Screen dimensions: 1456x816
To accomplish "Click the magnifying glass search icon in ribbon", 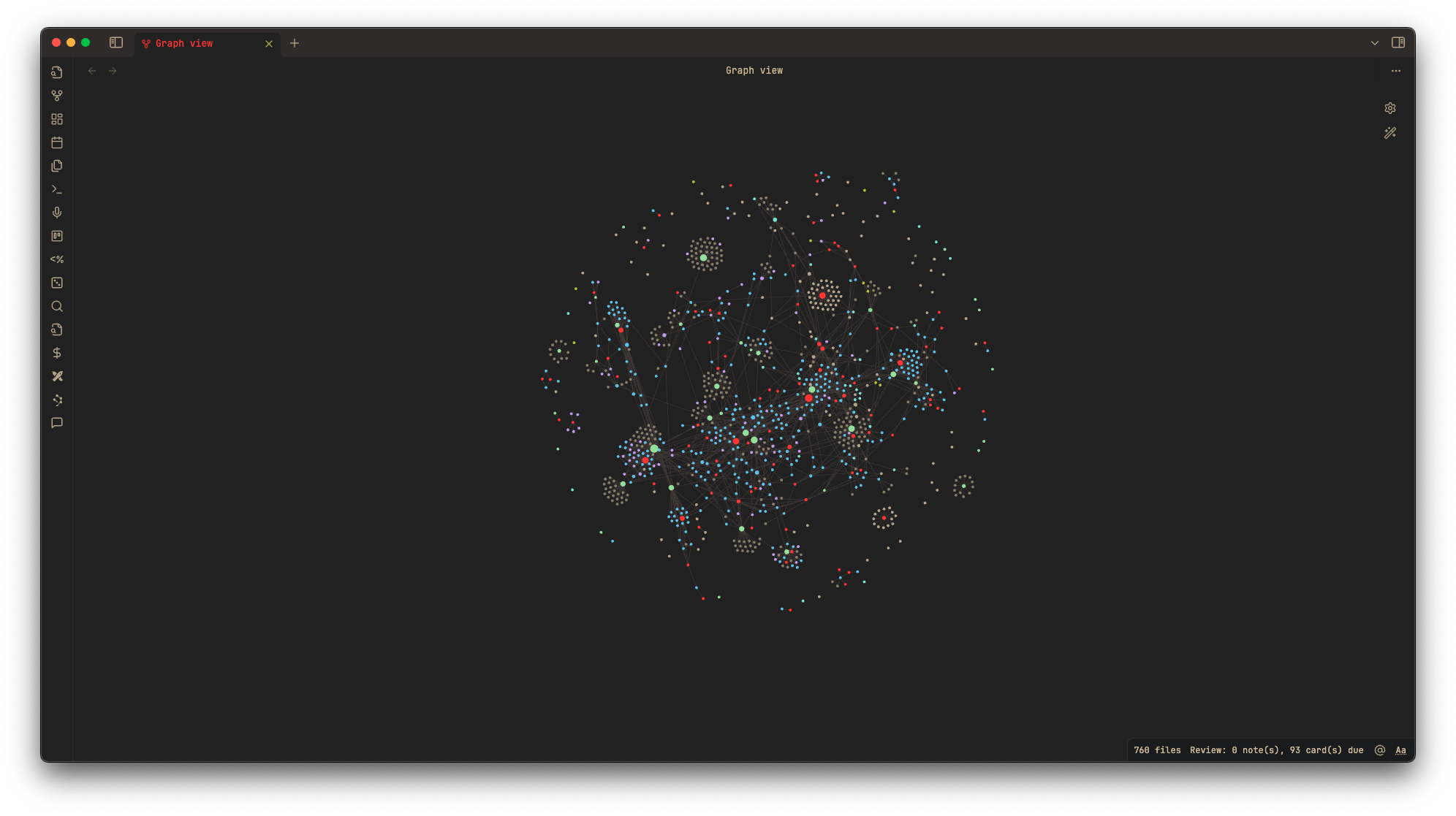I will click(57, 306).
